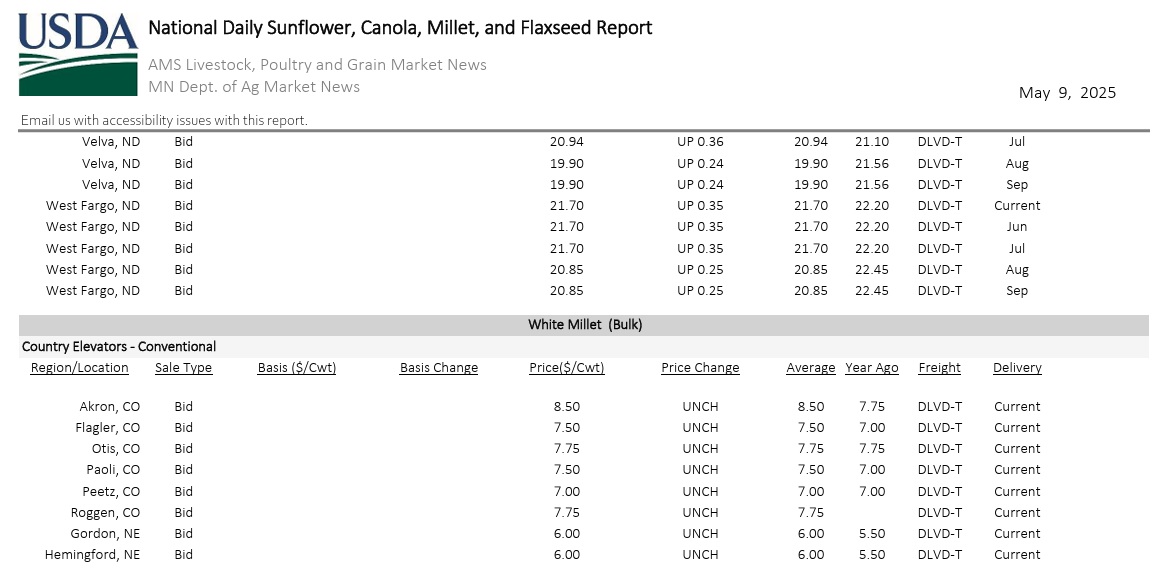Click the Price($/Cwt) column header
The height and width of the screenshot is (577, 1150).
coord(566,368)
